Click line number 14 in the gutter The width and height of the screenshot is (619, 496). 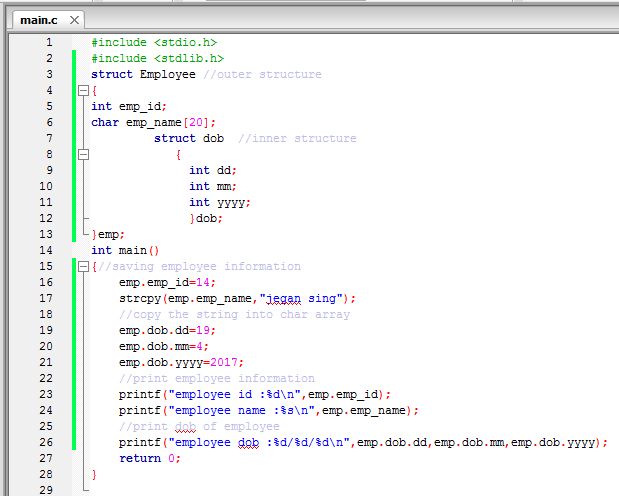46,250
